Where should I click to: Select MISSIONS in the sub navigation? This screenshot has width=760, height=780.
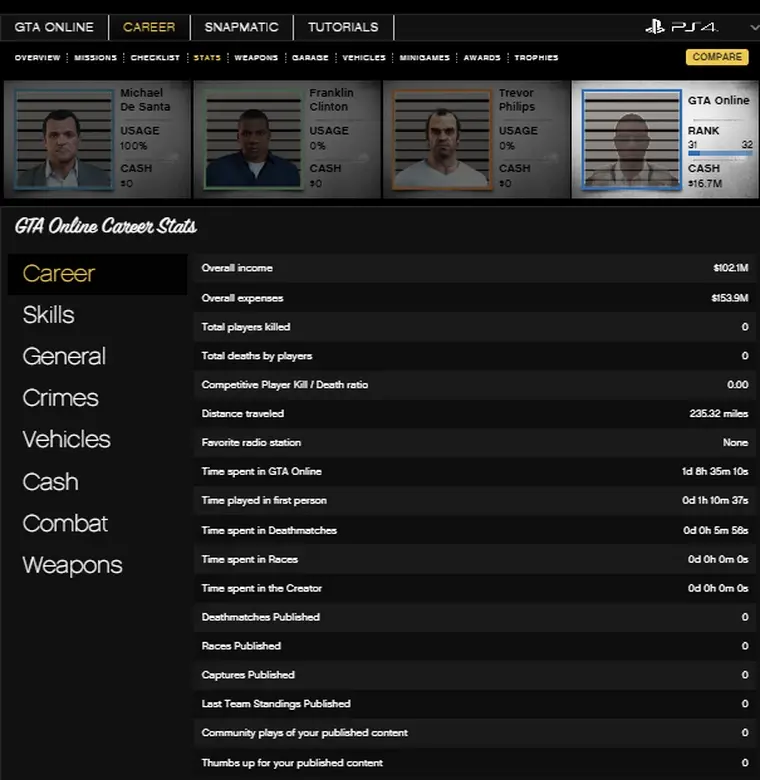[95, 58]
